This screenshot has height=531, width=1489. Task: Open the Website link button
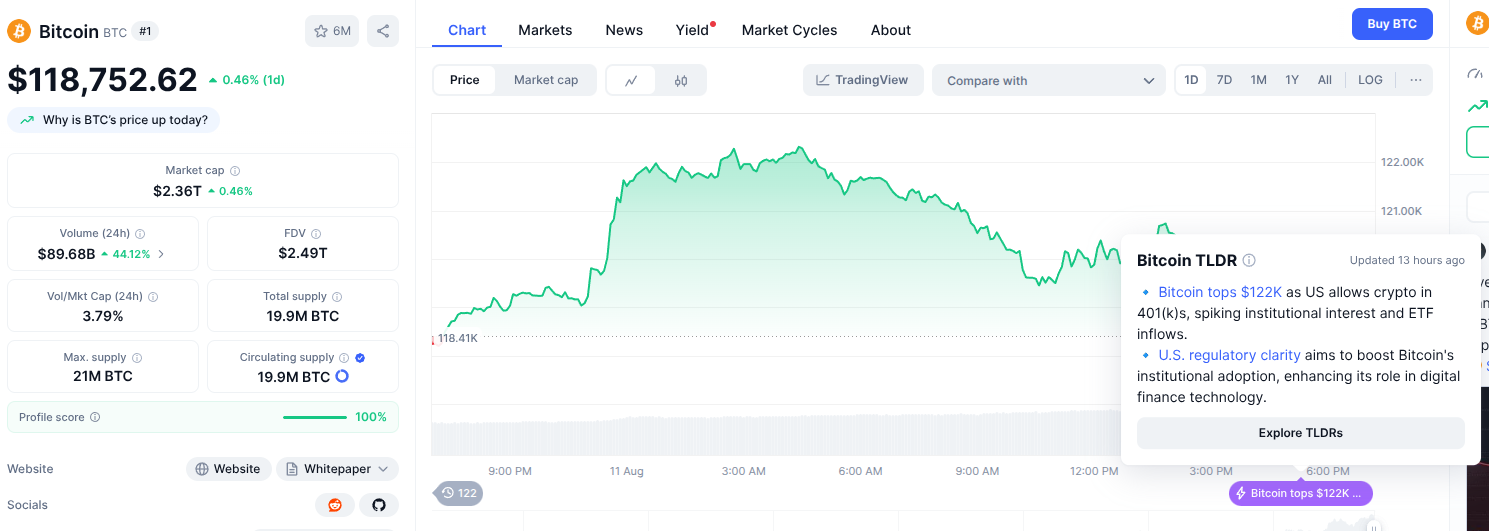point(228,469)
